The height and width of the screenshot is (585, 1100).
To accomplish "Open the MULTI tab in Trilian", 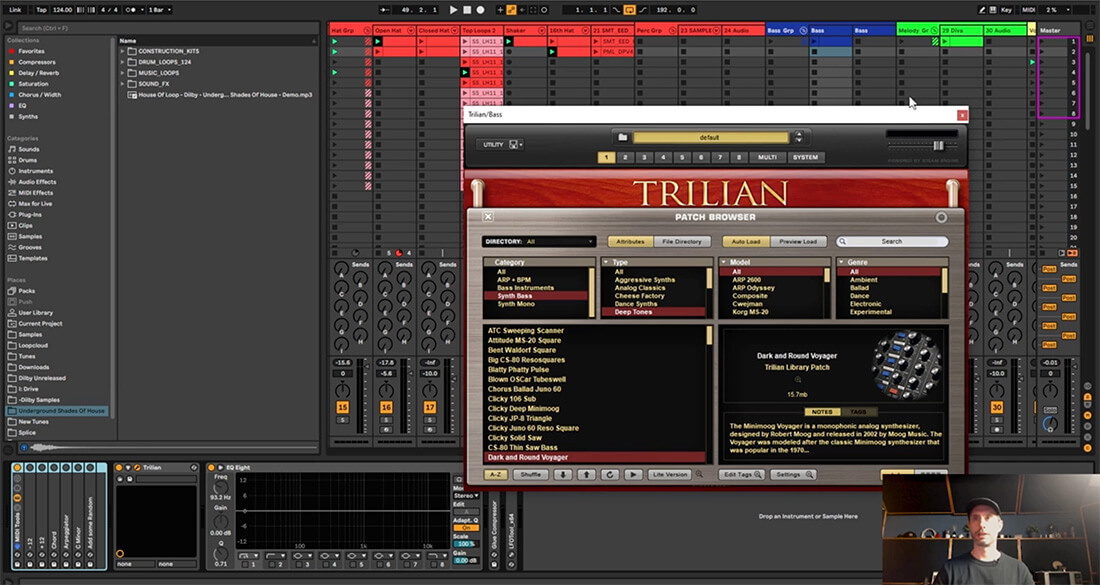I will [x=767, y=158].
